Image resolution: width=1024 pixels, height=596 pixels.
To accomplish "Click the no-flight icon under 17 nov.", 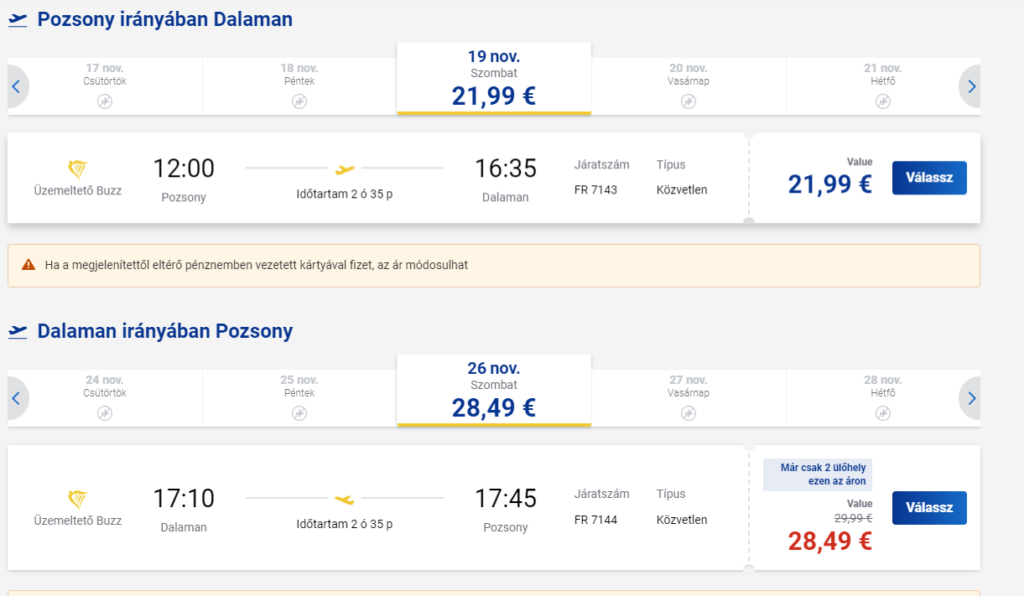I will 105,101.
